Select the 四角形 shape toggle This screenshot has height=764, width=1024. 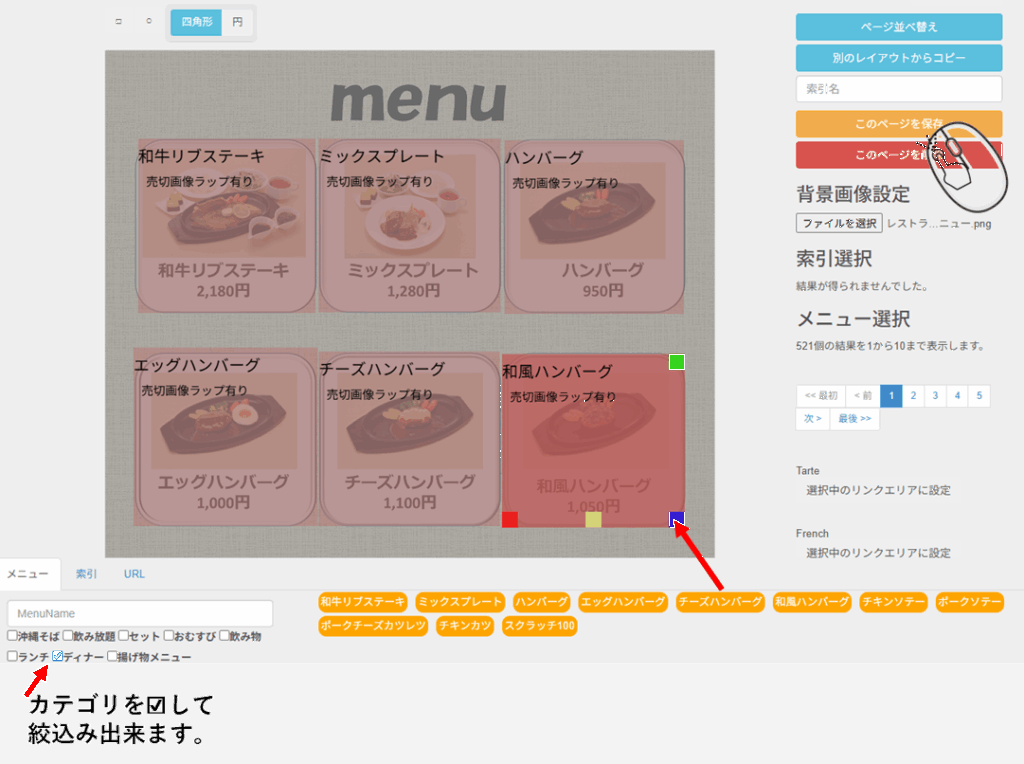tap(196, 22)
